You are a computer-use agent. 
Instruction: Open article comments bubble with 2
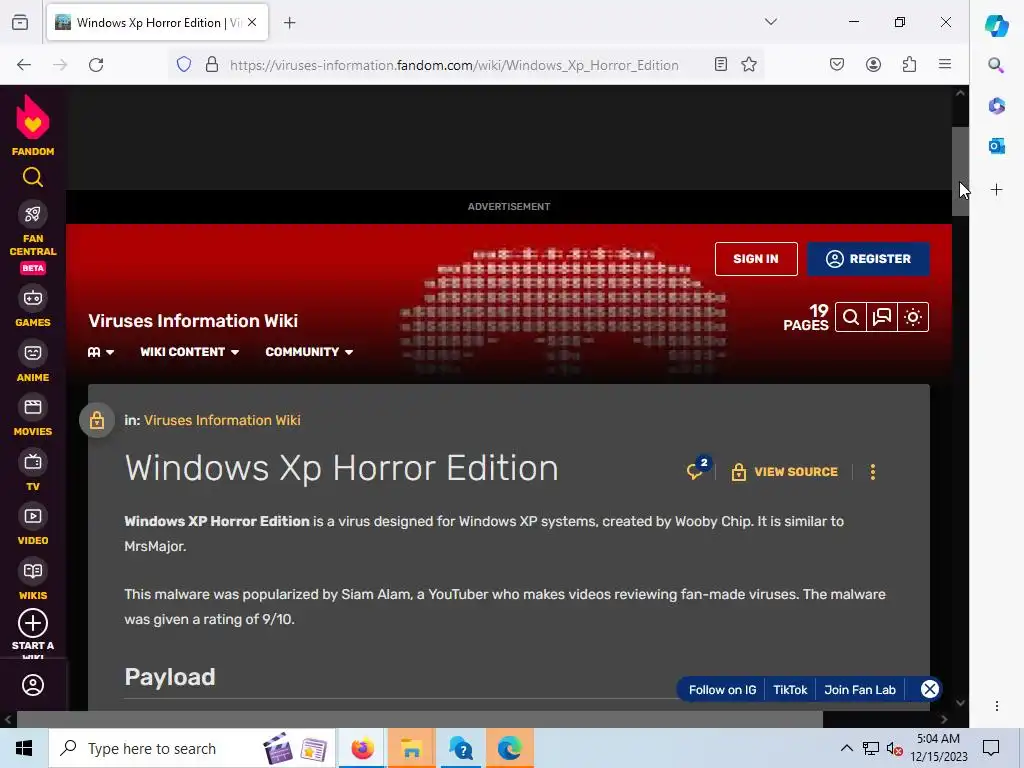coord(698,468)
